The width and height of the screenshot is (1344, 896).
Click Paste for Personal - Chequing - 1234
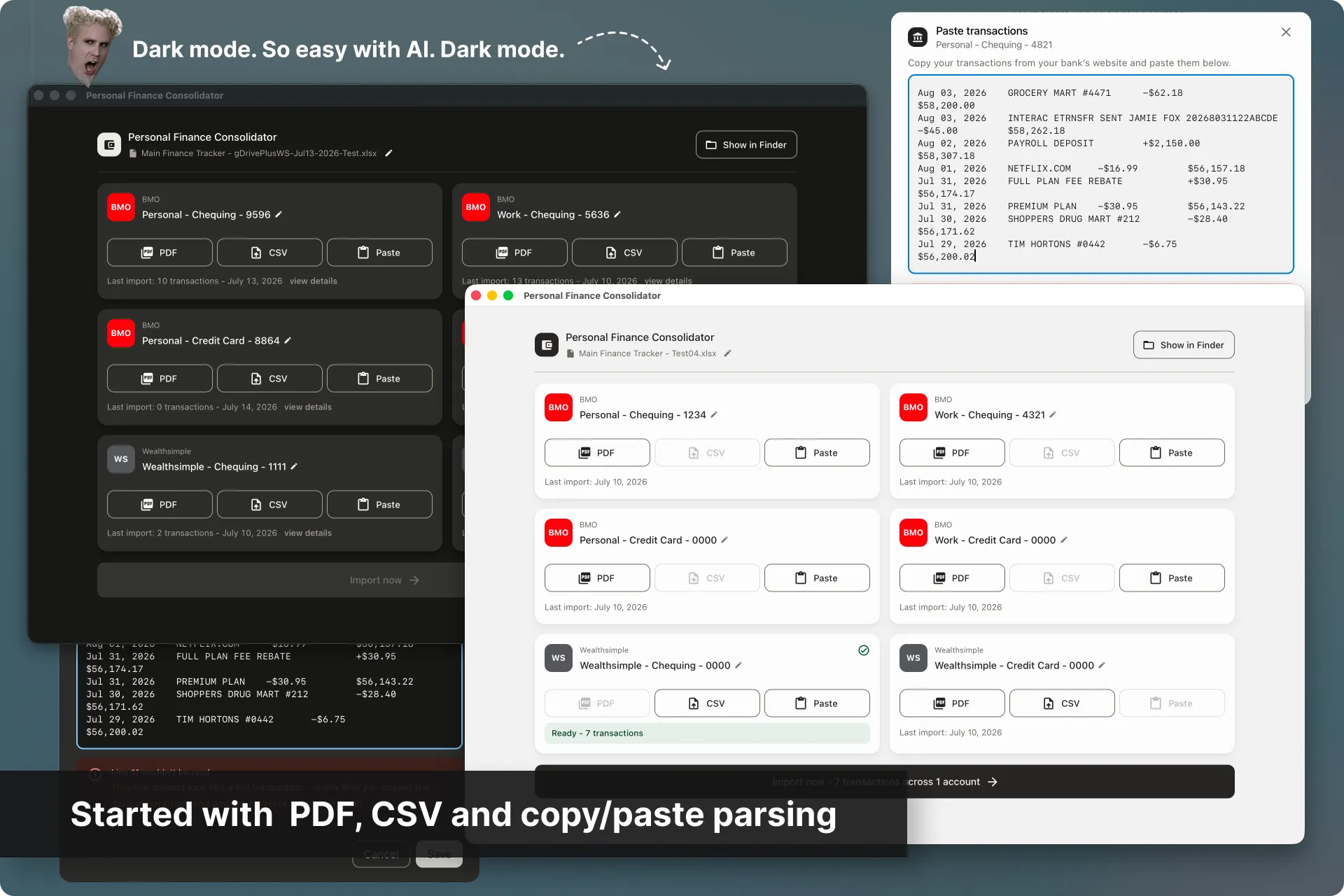click(x=817, y=453)
